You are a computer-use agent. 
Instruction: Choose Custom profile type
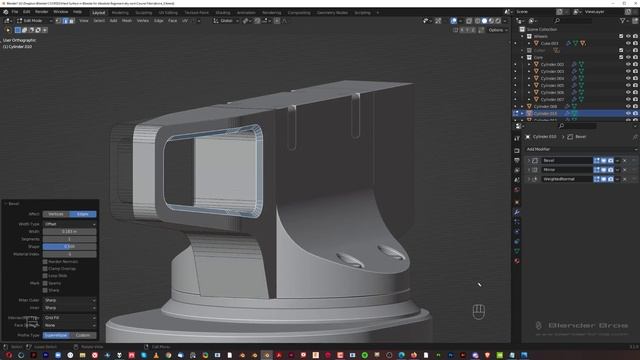click(x=83, y=335)
